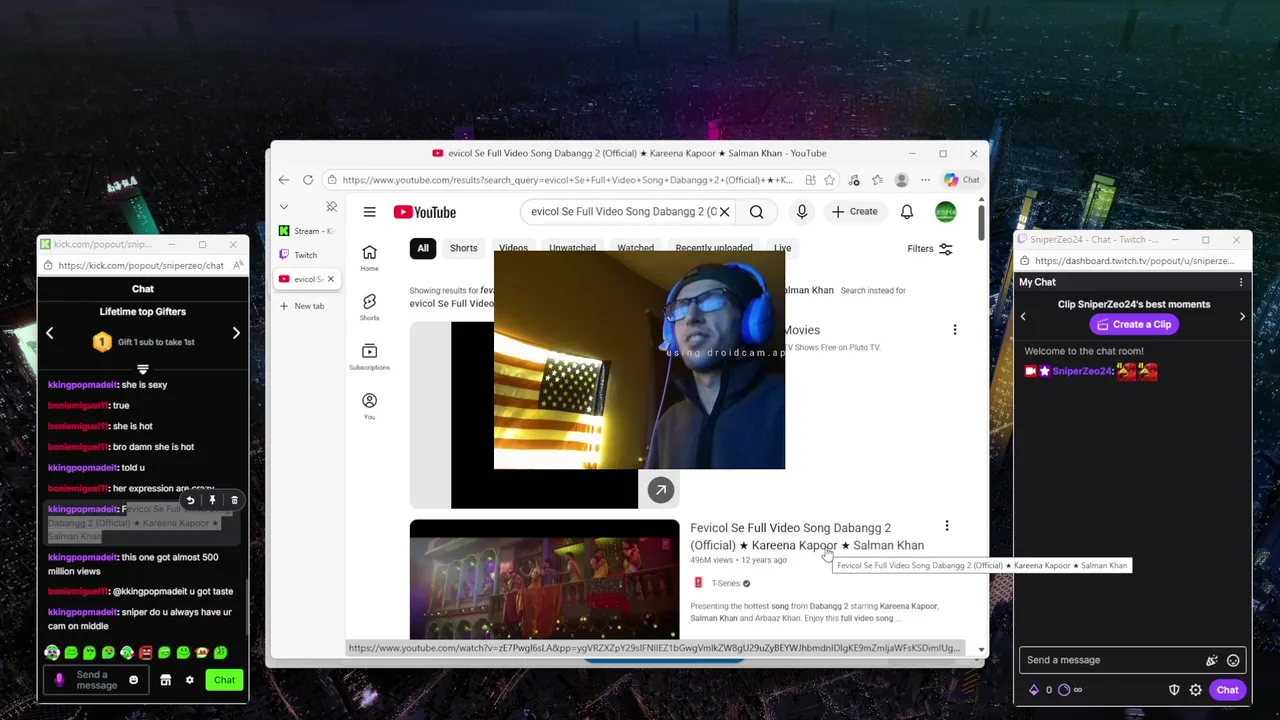The height and width of the screenshot is (720, 1280).
Task: Delete the highlighted Kick chat message
Action: tap(234, 500)
